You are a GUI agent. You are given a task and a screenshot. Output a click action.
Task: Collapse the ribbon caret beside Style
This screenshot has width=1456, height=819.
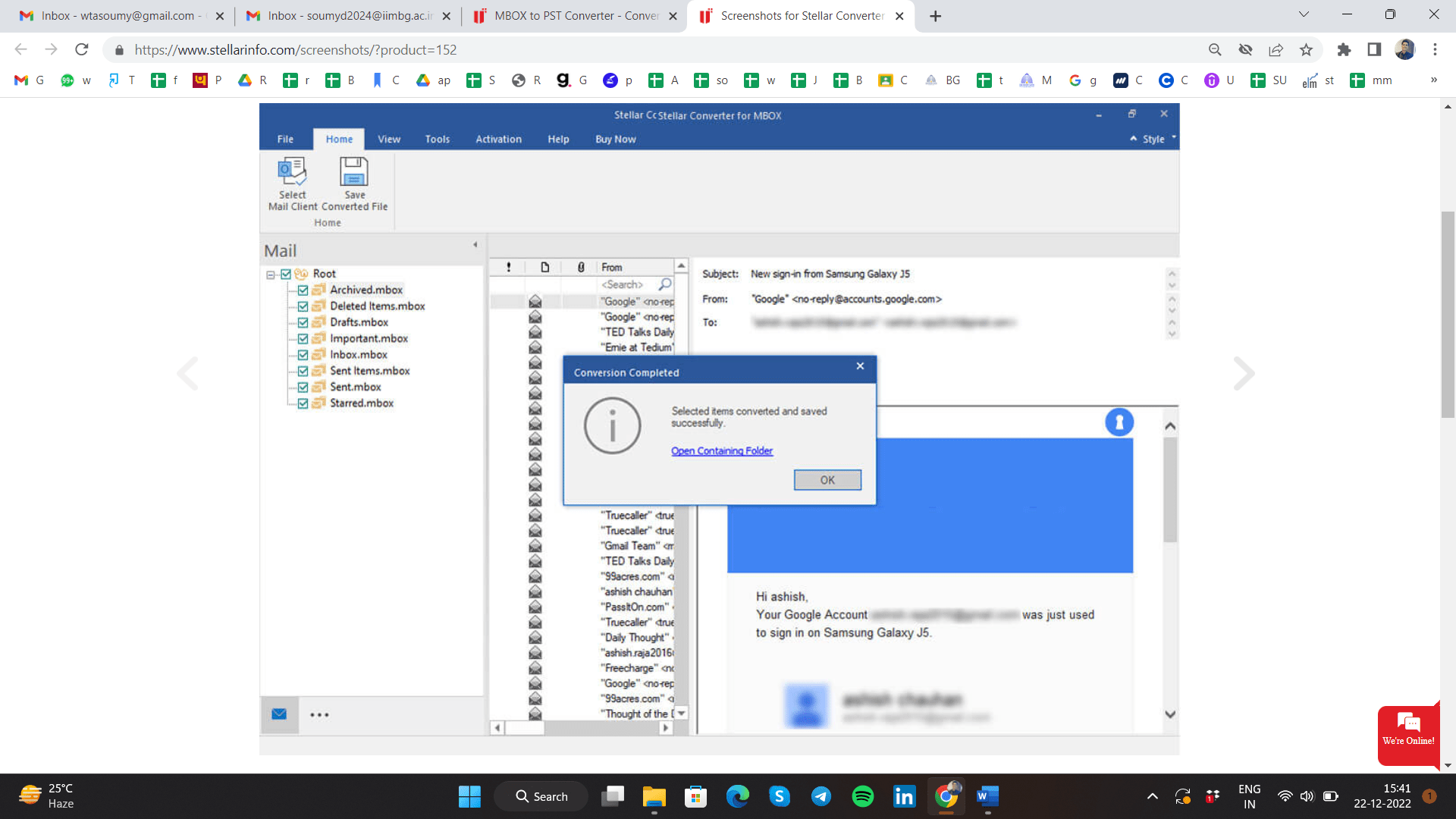click(1133, 139)
